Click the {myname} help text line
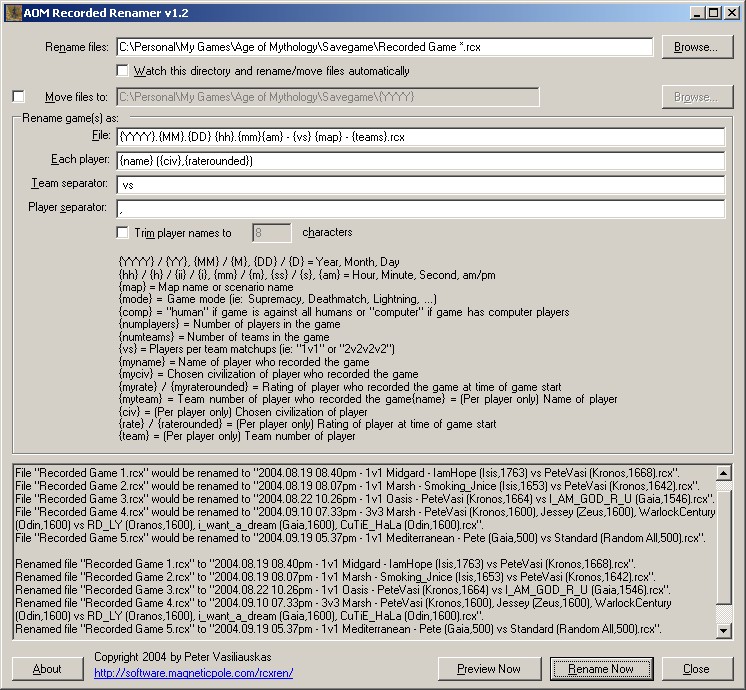This screenshot has height=690, width=746. (x=244, y=362)
